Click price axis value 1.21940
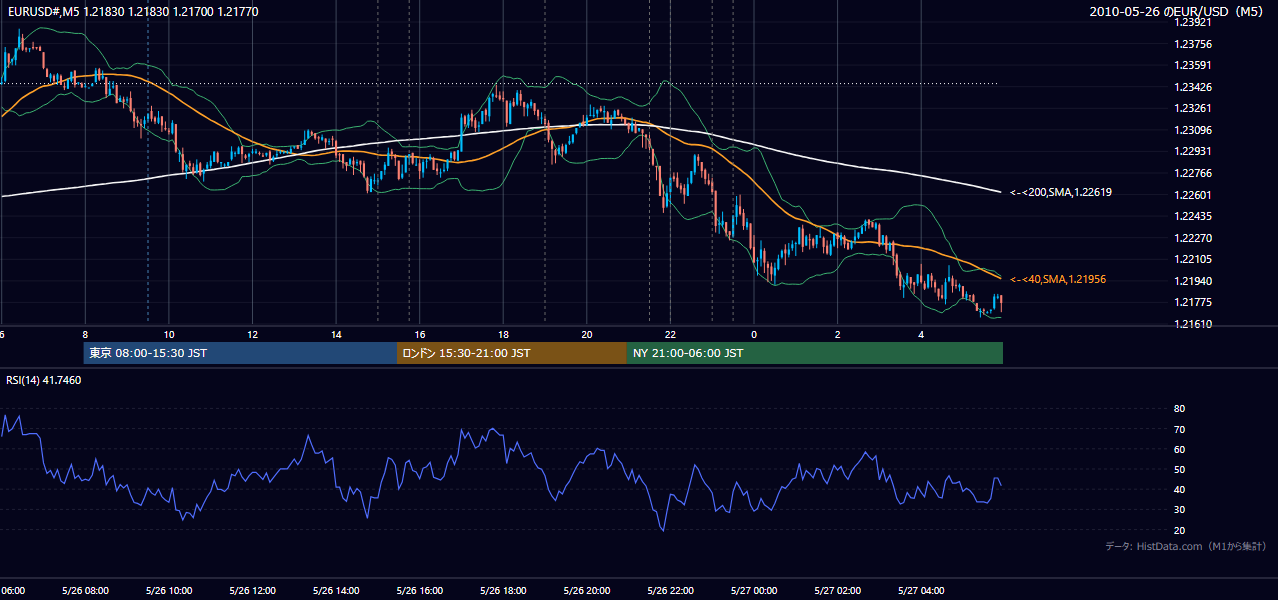Viewport: 1278px width, 600px height. coord(1193,281)
